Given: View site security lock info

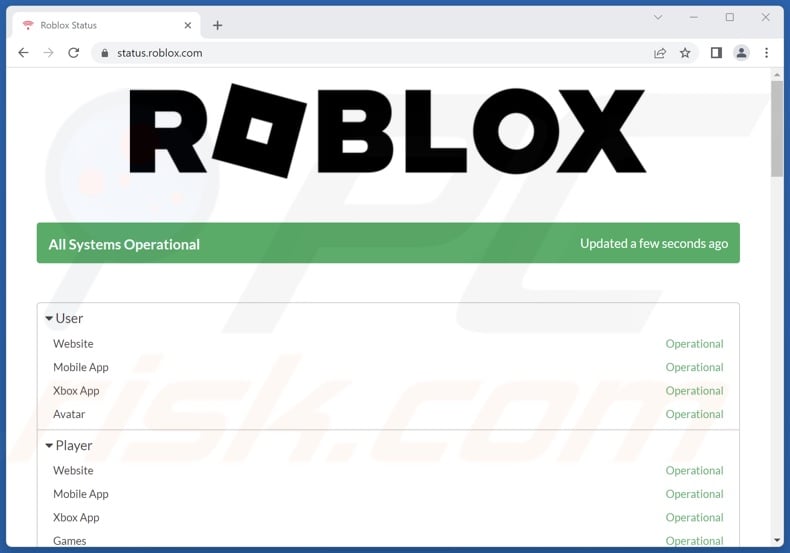Looking at the screenshot, I should [x=105, y=53].
